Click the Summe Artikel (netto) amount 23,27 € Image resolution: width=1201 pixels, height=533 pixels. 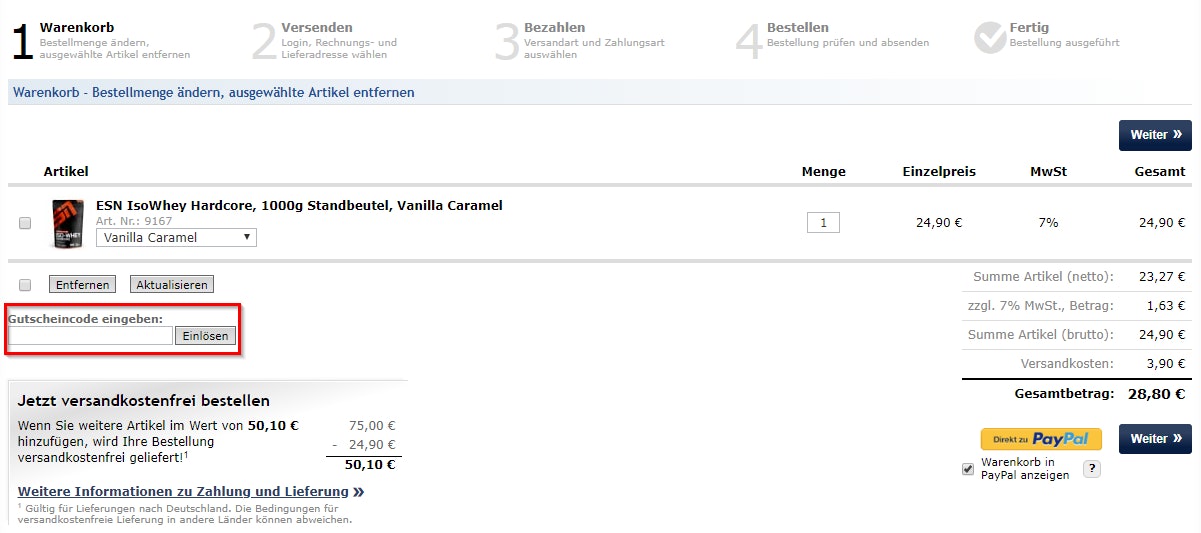1162,277
